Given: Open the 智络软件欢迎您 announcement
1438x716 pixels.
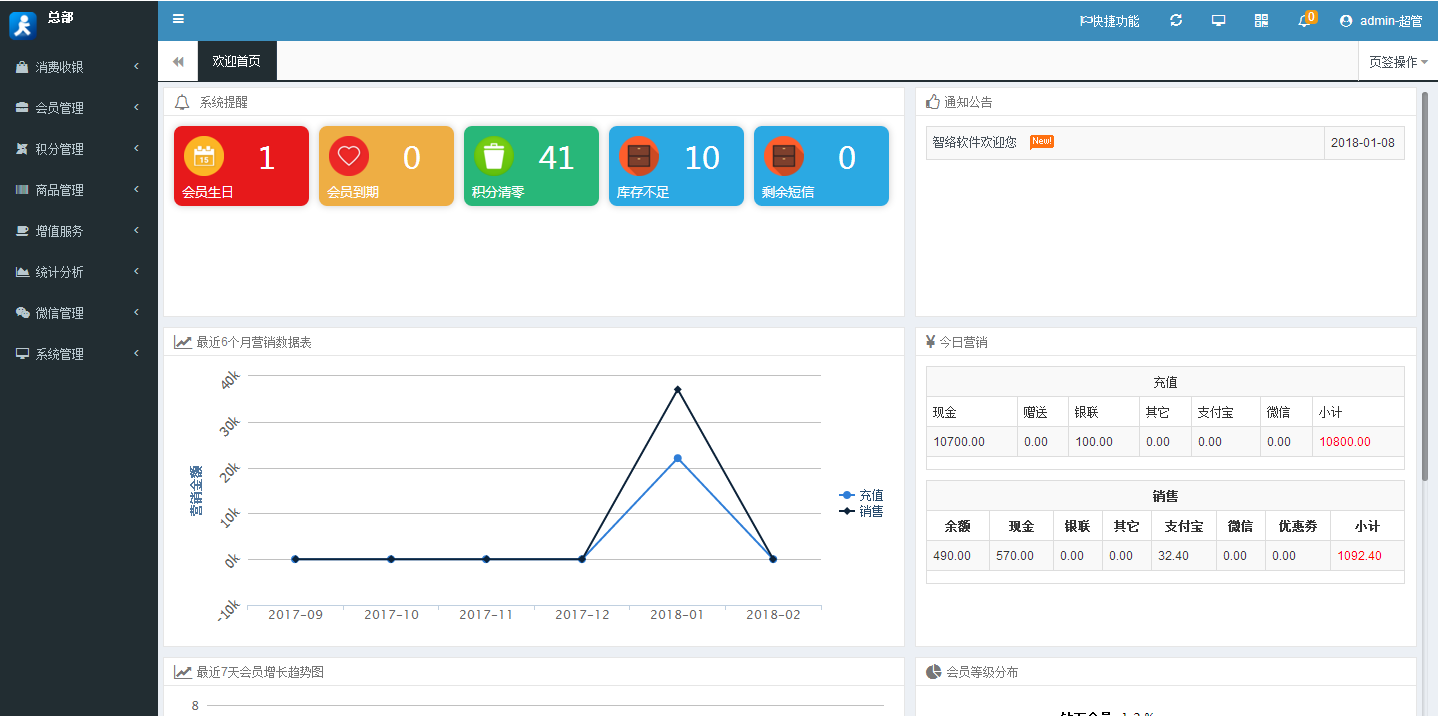Looking at the screenshot, I should pyautogui.click(x=974, y=142).
